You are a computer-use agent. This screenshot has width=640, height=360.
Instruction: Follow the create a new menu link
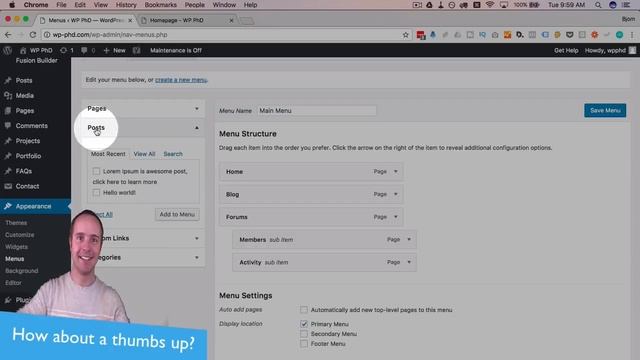click(x=181, y=80)
